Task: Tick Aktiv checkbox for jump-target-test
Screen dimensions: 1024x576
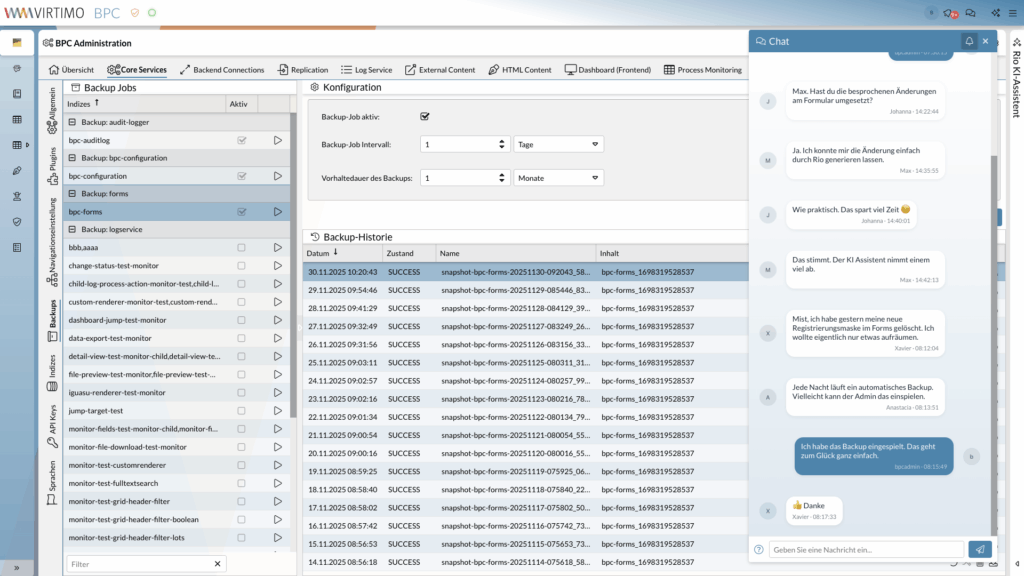Action: [241, 411]
